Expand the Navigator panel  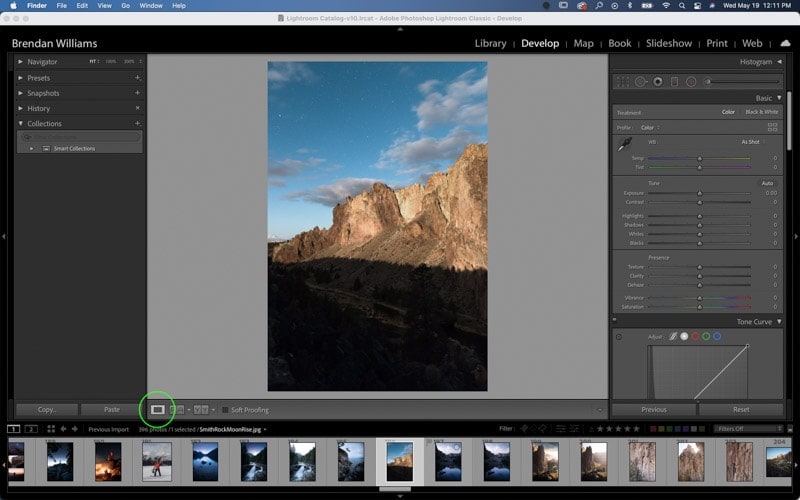point(20,61)
